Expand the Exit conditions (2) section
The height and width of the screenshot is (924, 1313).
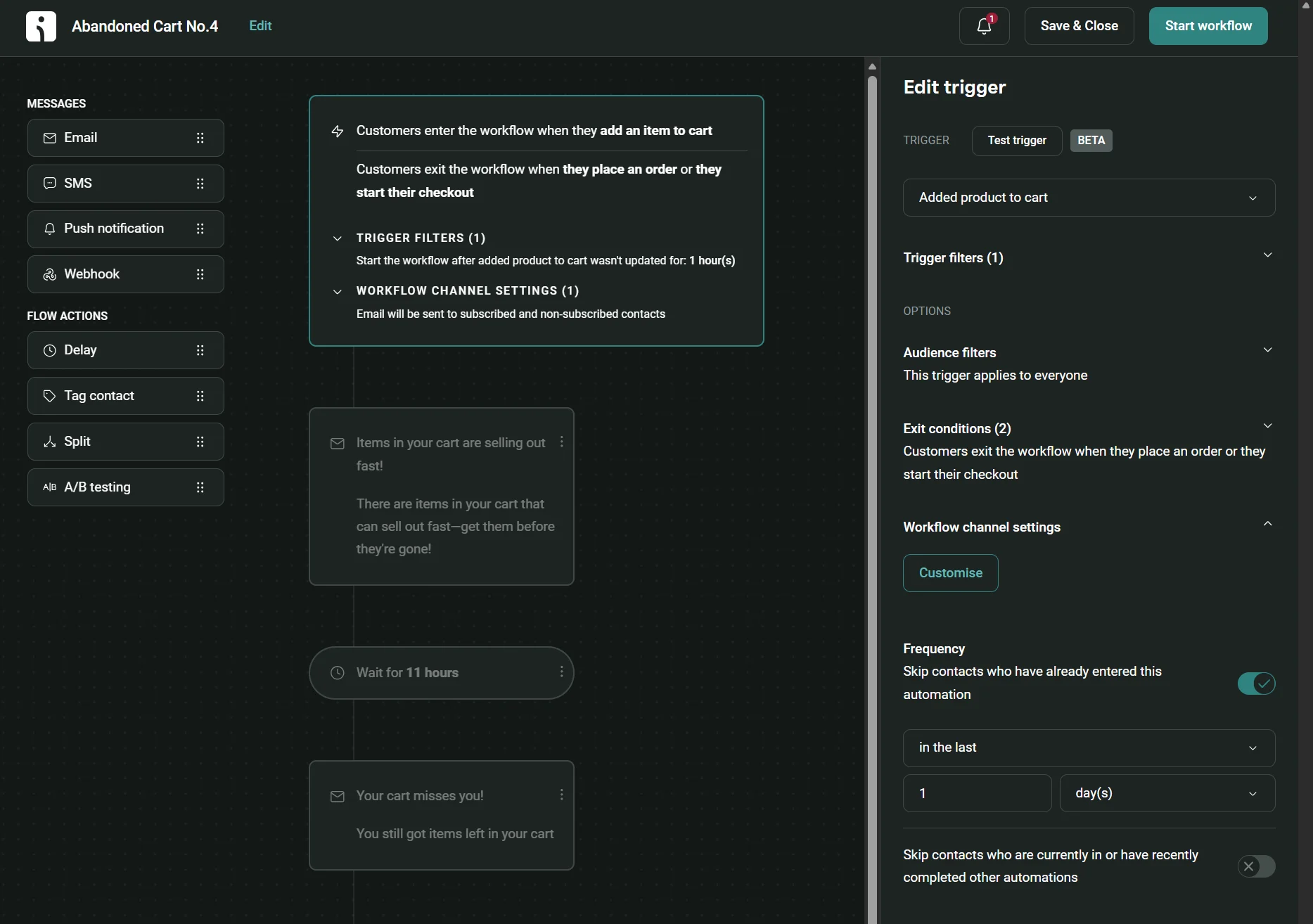(1267, 426)
